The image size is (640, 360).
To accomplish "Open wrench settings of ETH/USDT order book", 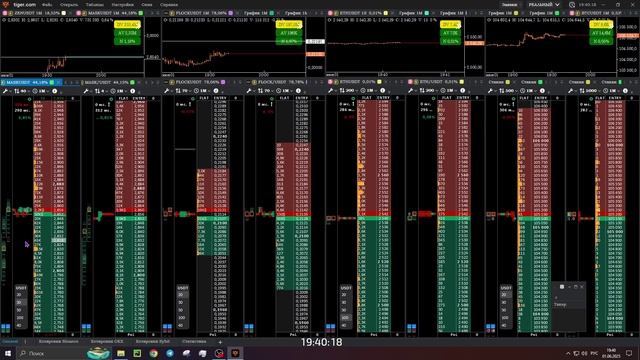I will [411, 91].
